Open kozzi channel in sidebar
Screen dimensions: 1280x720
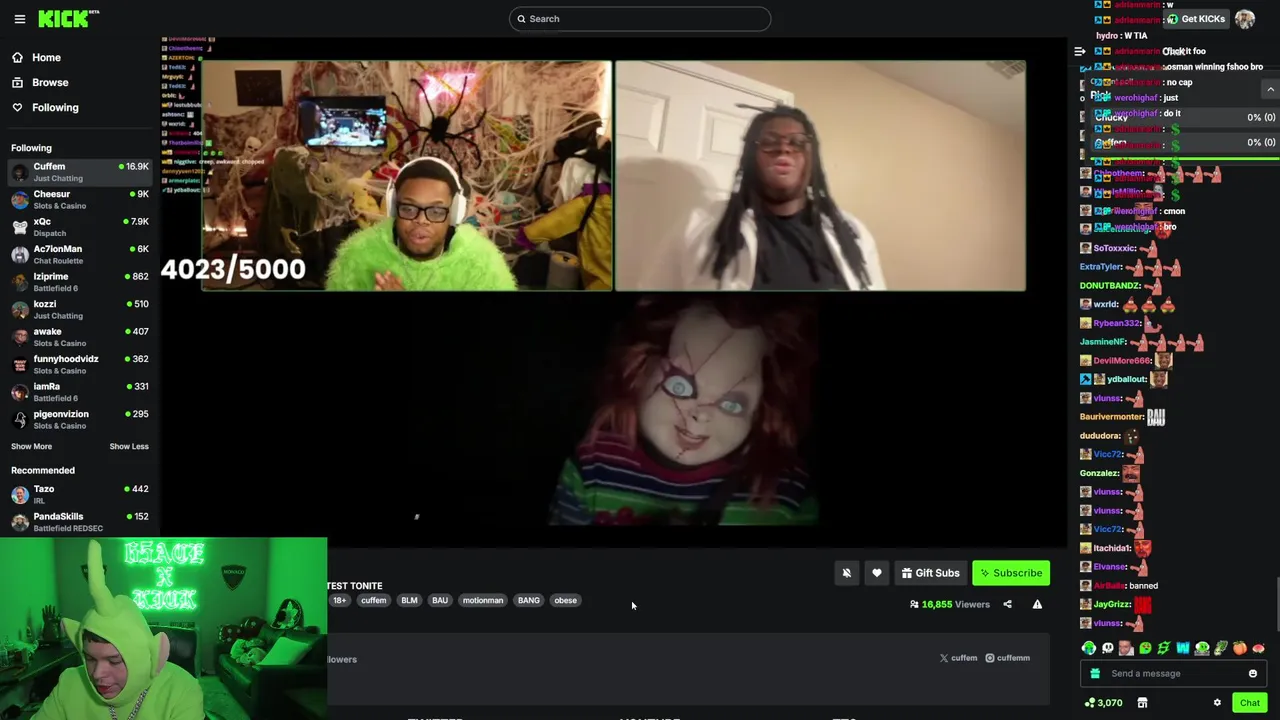78,310
